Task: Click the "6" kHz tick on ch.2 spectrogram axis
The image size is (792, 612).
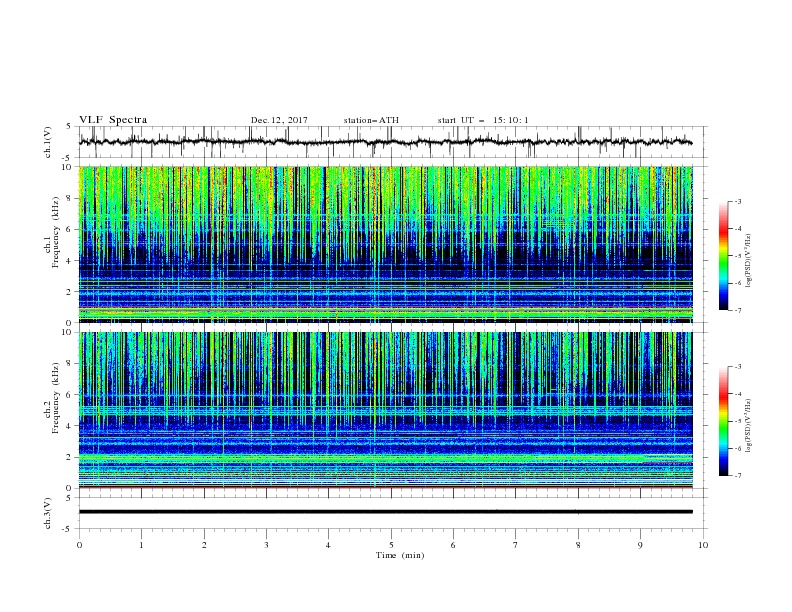Action: (70, 395)
